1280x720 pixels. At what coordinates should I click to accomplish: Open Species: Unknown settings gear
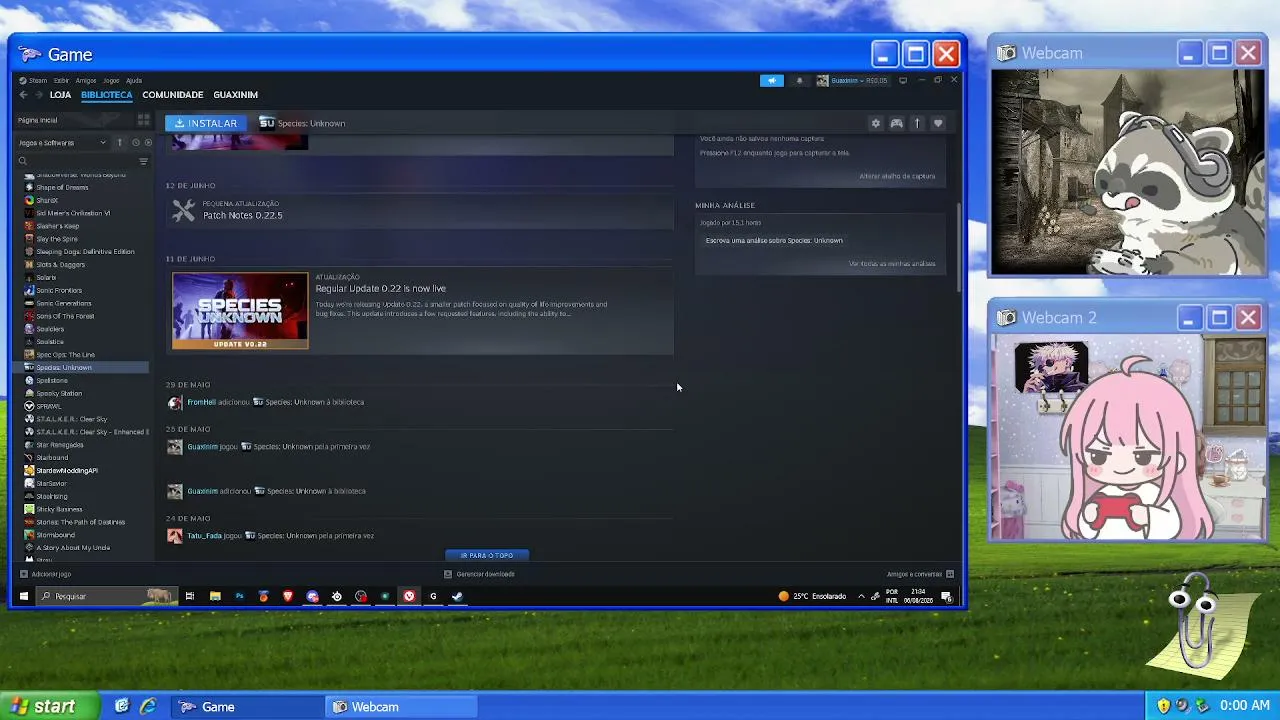876,123
